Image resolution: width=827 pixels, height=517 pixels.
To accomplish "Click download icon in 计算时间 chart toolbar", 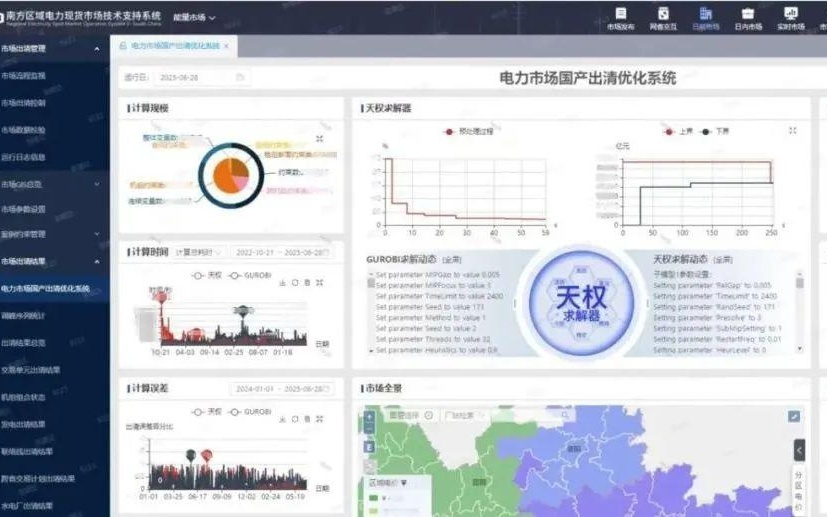I will 283,283.
